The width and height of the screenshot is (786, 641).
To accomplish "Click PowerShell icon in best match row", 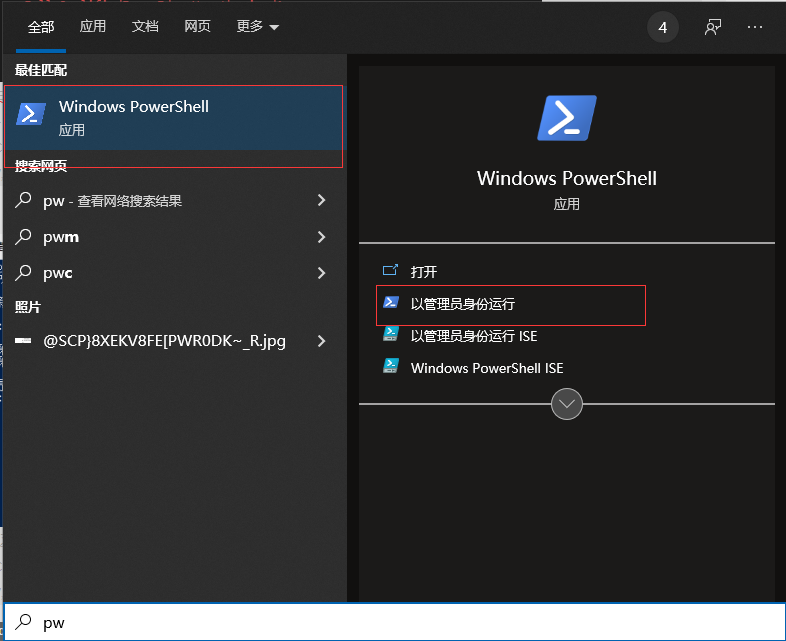I will pos(31,114).
